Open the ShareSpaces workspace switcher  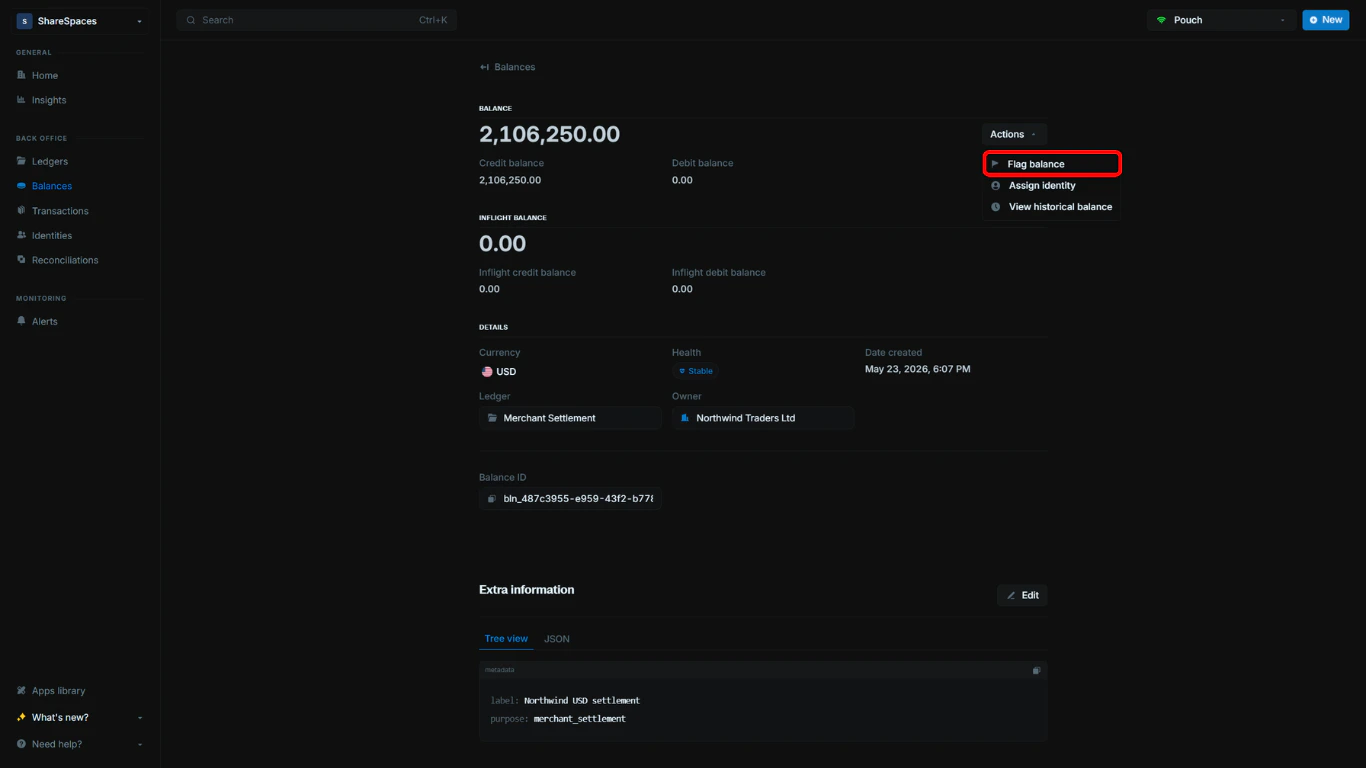[x=80, y=21]
